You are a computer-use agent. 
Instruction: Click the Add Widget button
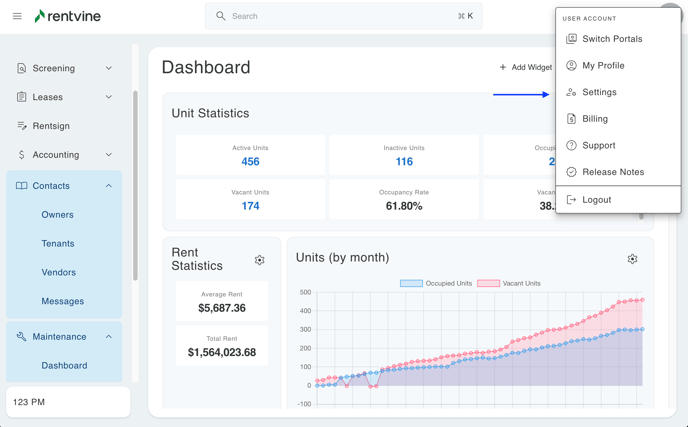(x=526, y=67)
